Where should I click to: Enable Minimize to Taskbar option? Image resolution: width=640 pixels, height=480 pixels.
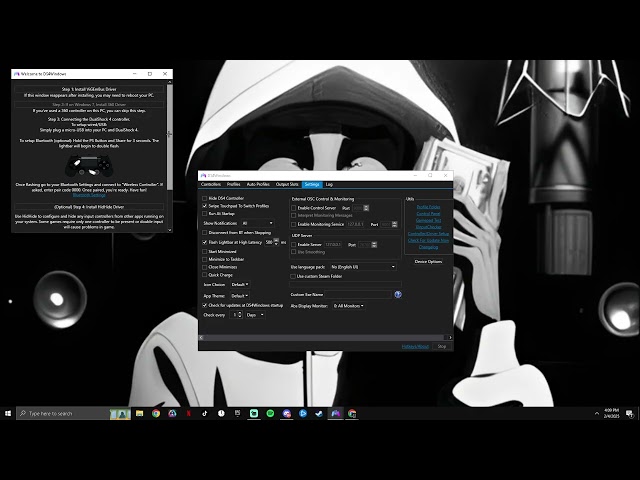(205, 259)
